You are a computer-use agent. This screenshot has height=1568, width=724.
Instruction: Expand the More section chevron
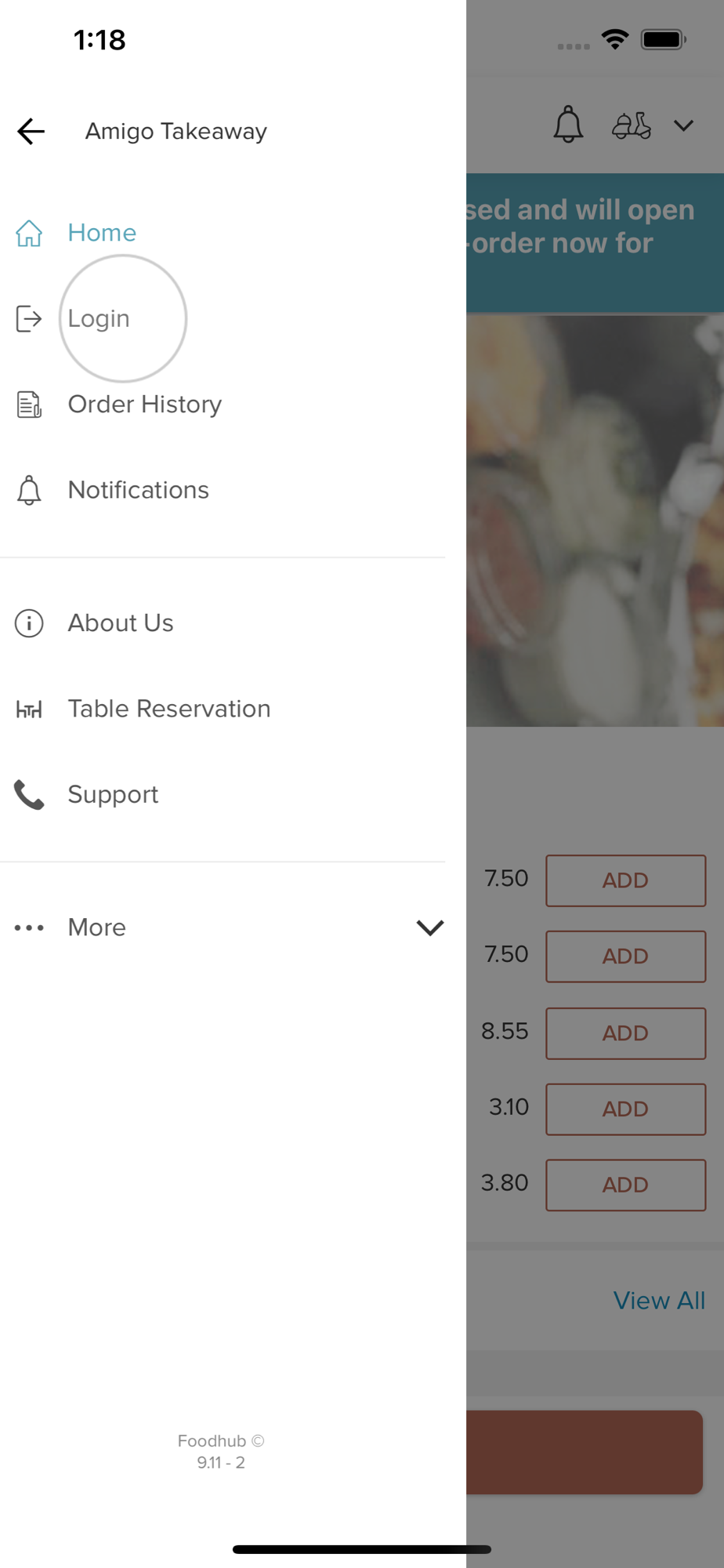(429, 927)
